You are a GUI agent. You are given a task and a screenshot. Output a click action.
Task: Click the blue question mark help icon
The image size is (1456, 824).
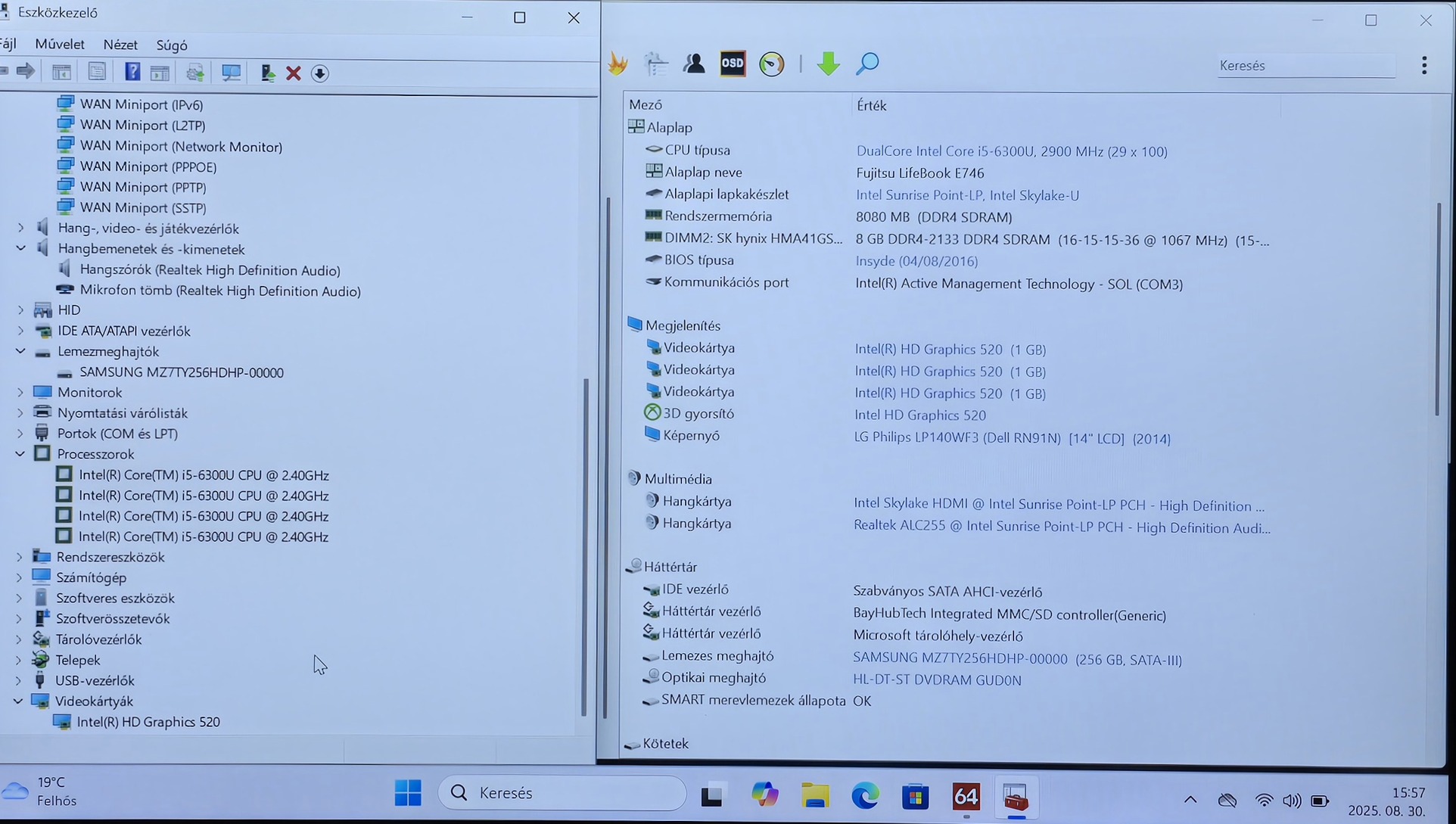tap(132, 72)
